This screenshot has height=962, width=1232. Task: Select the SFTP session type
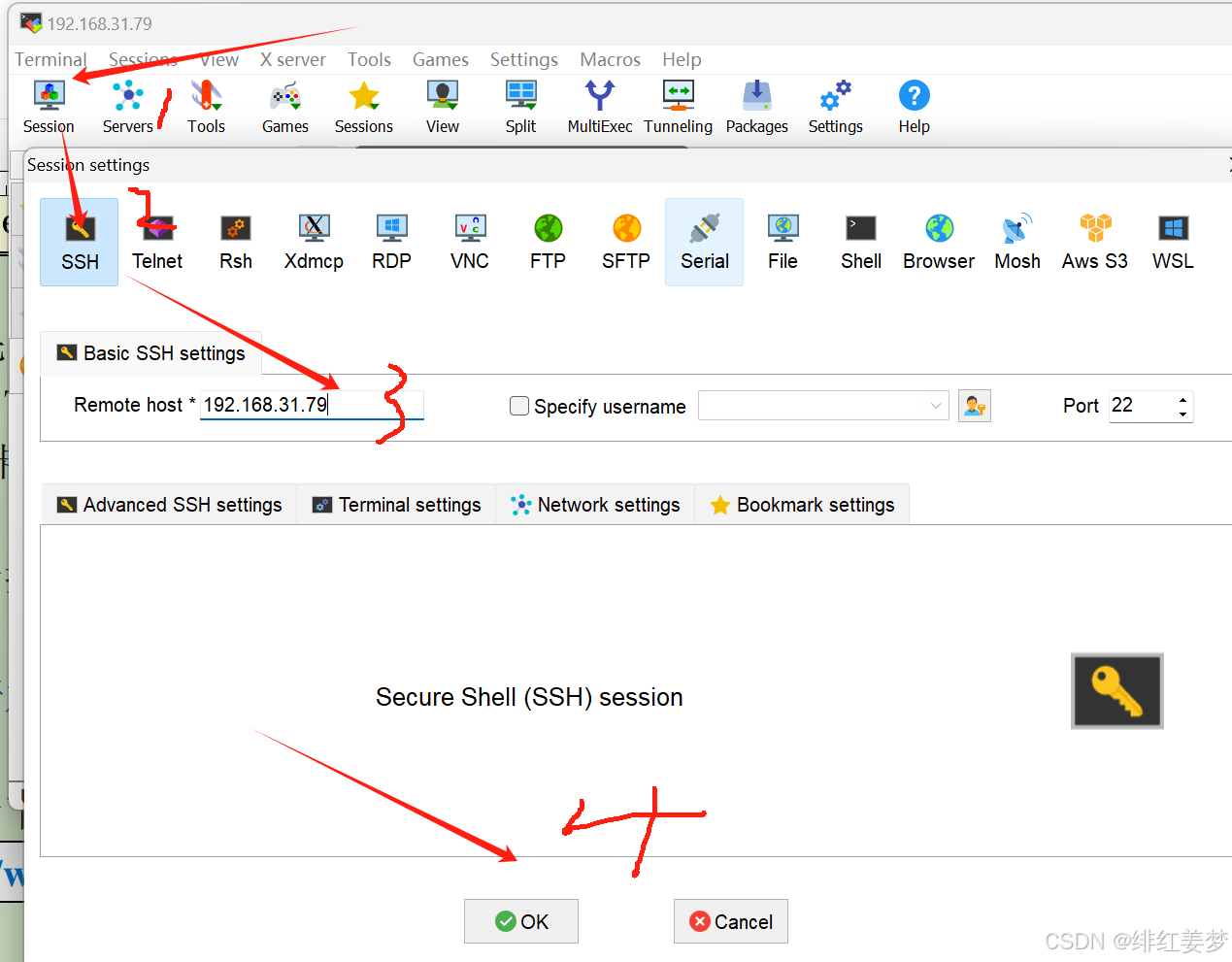click(626, 242)
